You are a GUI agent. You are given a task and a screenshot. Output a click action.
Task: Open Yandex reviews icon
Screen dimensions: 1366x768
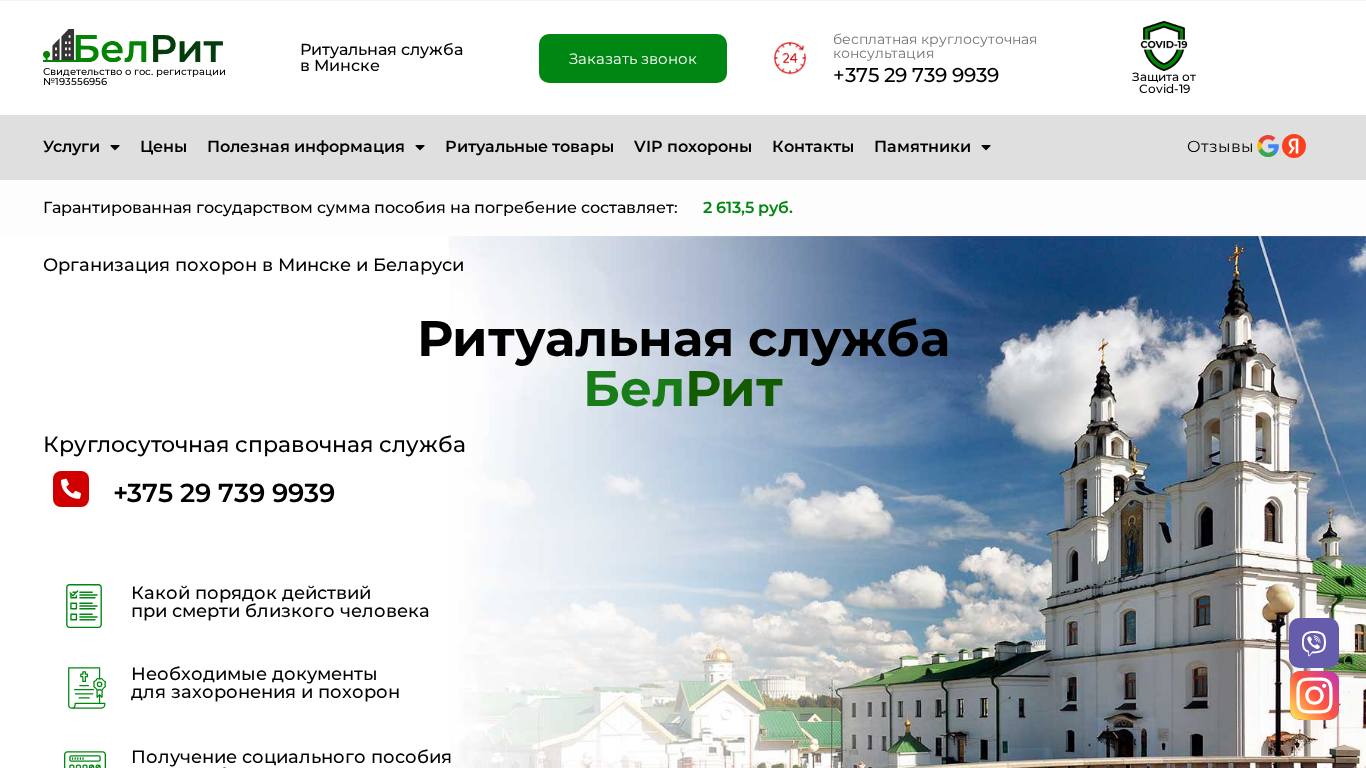click(x=1294, y=146)
